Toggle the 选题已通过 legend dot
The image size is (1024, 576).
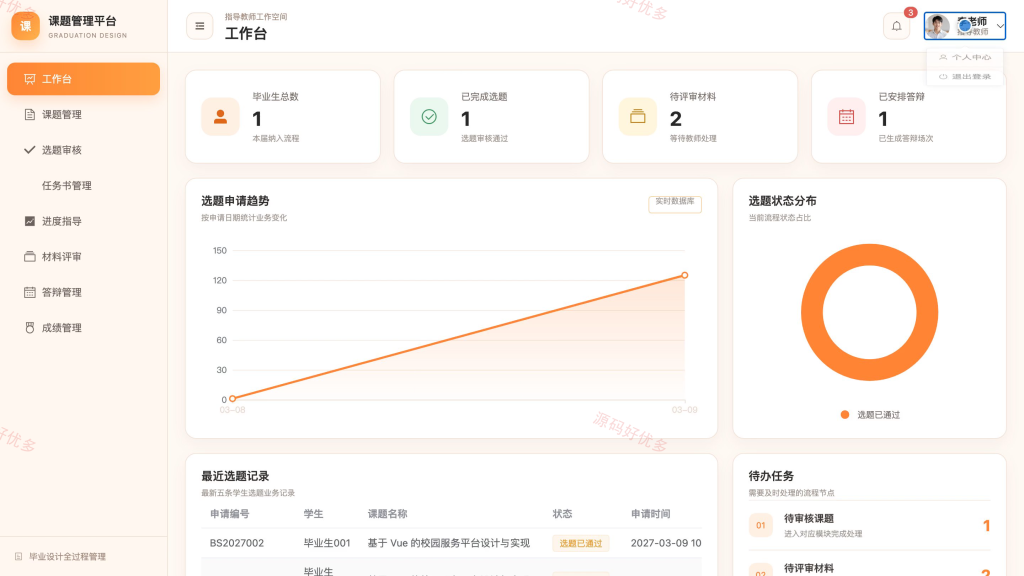click(x=844, y=415)
